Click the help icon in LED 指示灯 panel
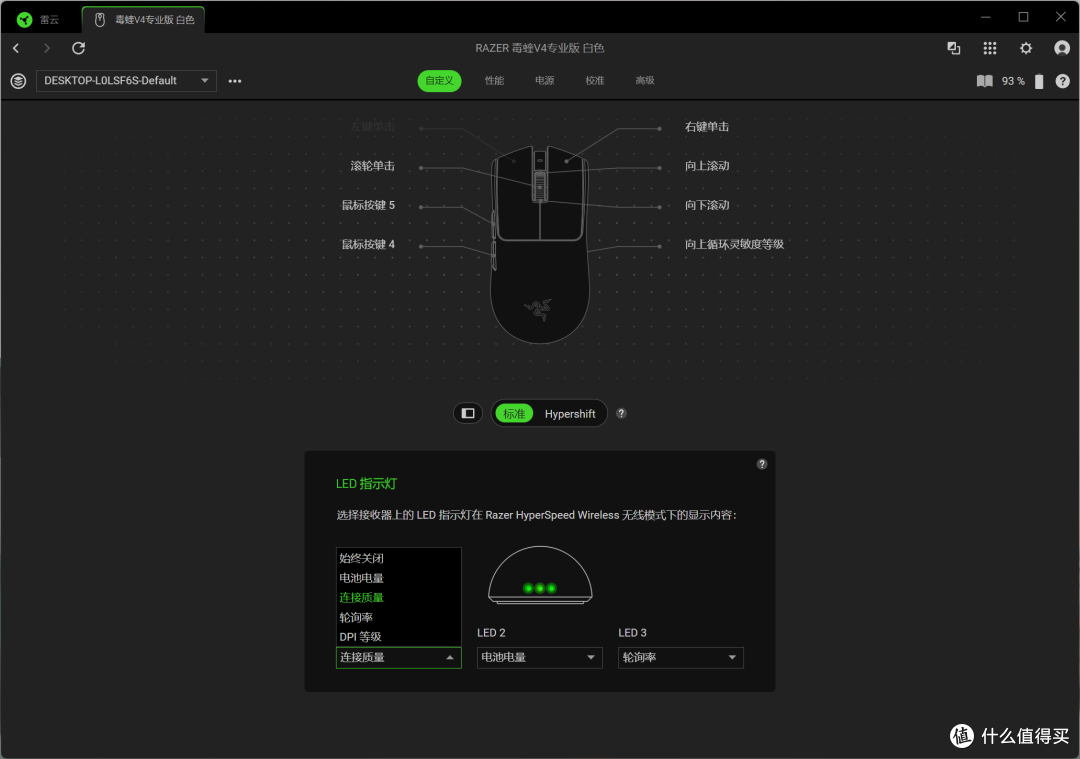 click(762, 464)
